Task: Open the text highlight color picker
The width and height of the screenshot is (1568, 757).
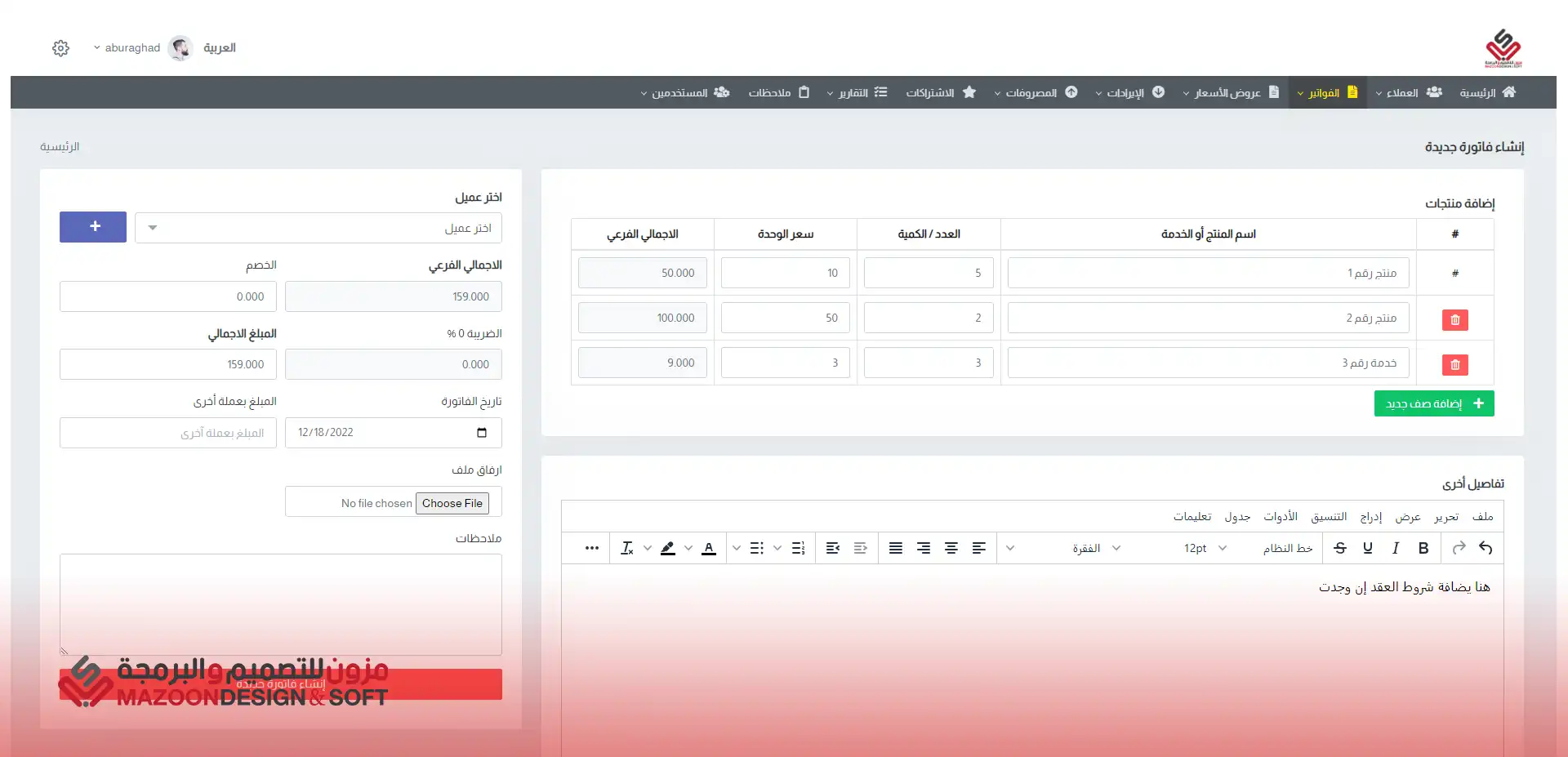Action: 668,548
